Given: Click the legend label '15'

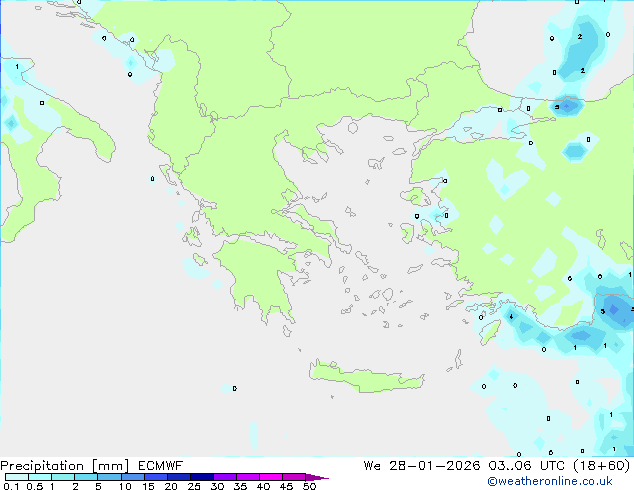Looking at the screenshot, I should pos(148,486).
